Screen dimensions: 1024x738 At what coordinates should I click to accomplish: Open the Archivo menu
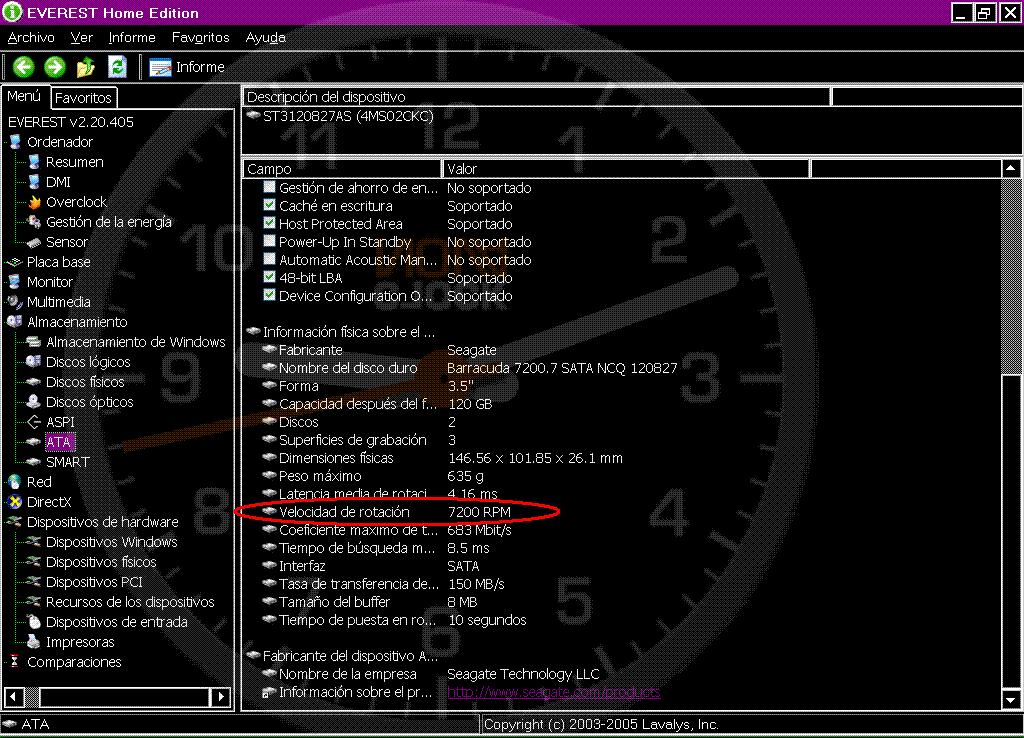tap(31, 37)
